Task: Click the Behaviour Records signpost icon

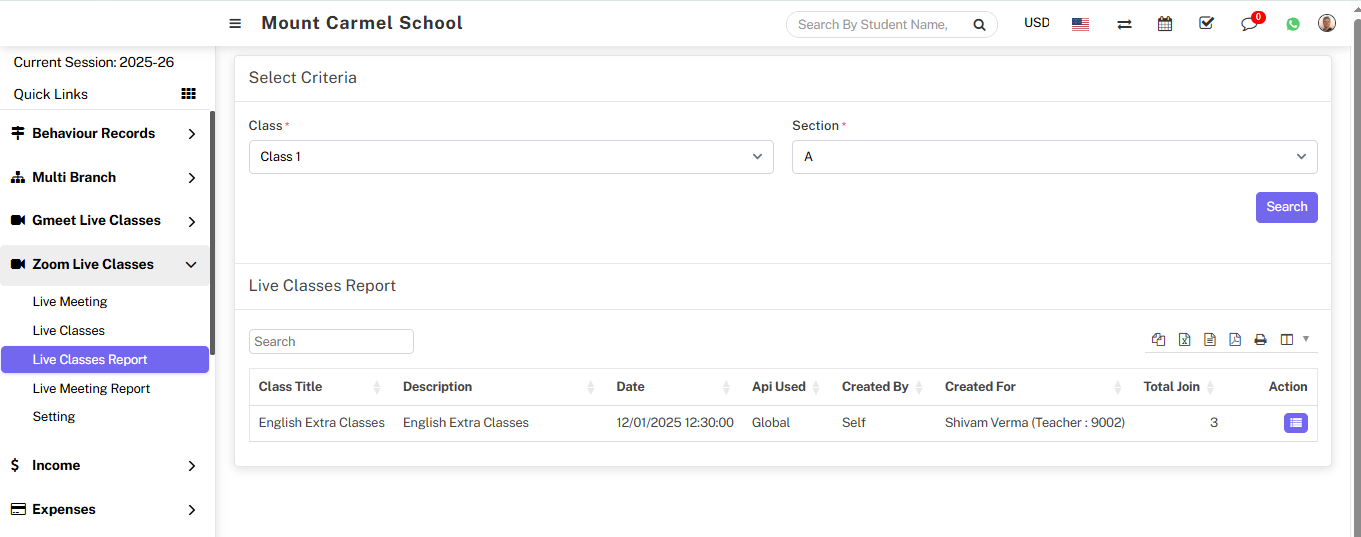Action: click(17, 133)
